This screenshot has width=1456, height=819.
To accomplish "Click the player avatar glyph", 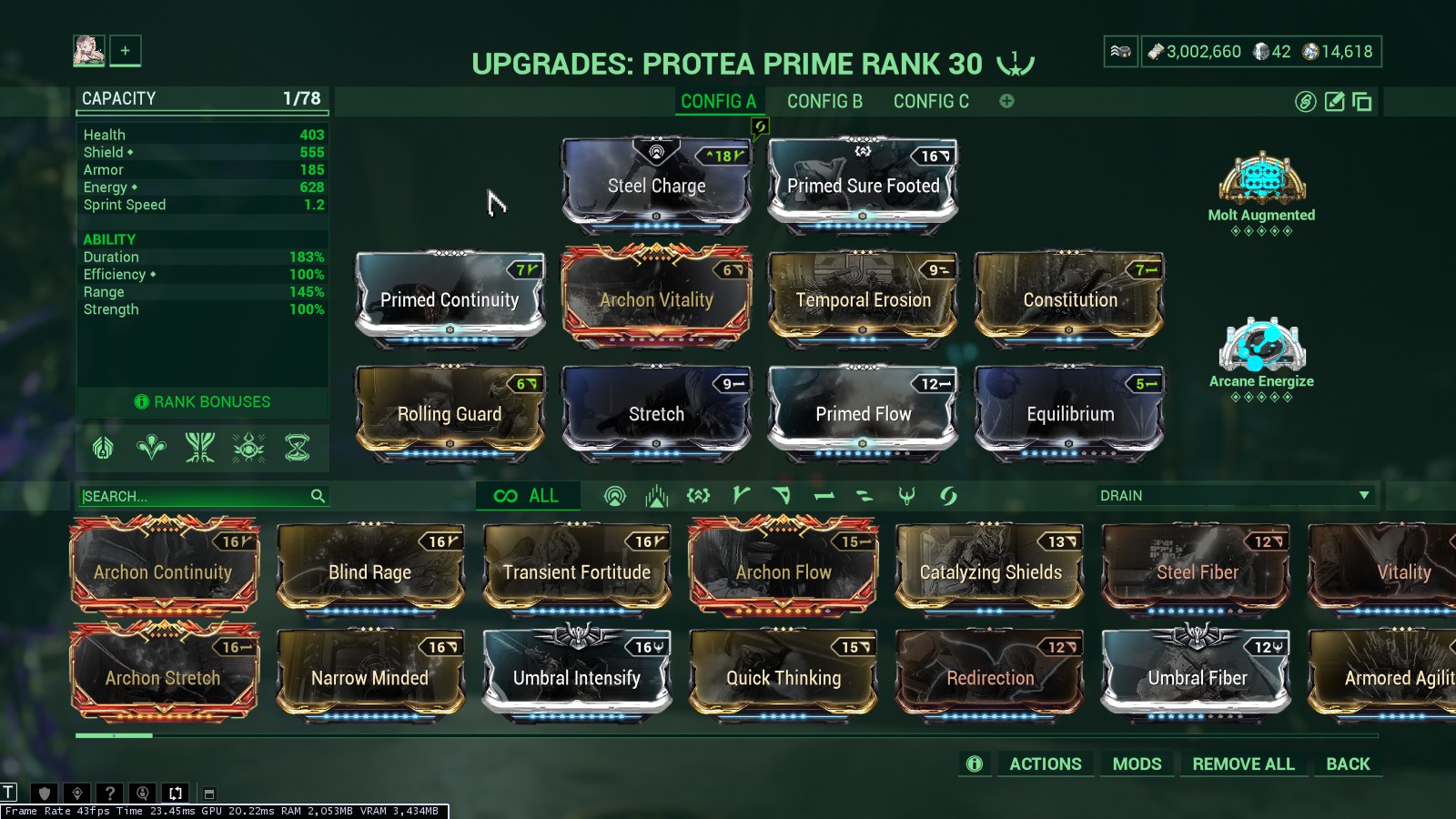I will [89, 51].
